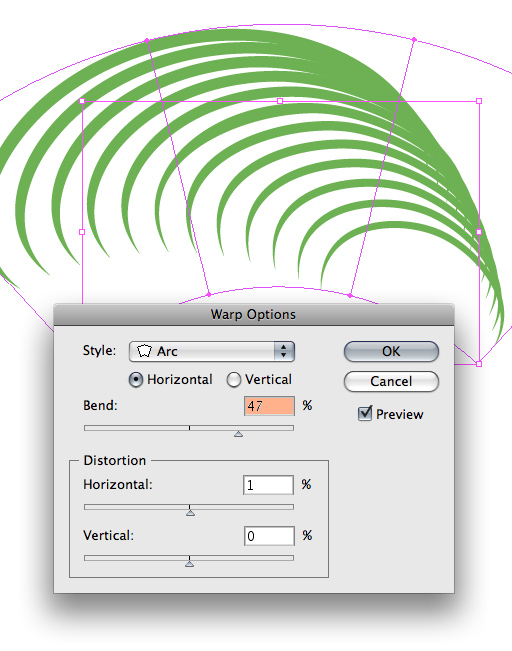Click the top-left bounding box handle
This screenshot has height=651, width=512.
(82, 101)
